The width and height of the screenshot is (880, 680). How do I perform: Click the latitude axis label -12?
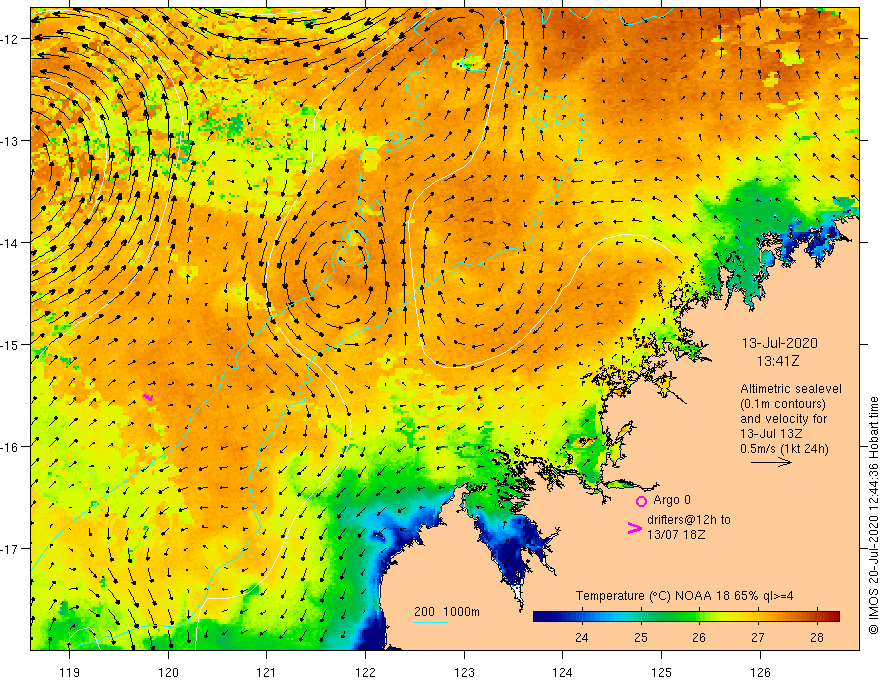(x=10, y=39)
